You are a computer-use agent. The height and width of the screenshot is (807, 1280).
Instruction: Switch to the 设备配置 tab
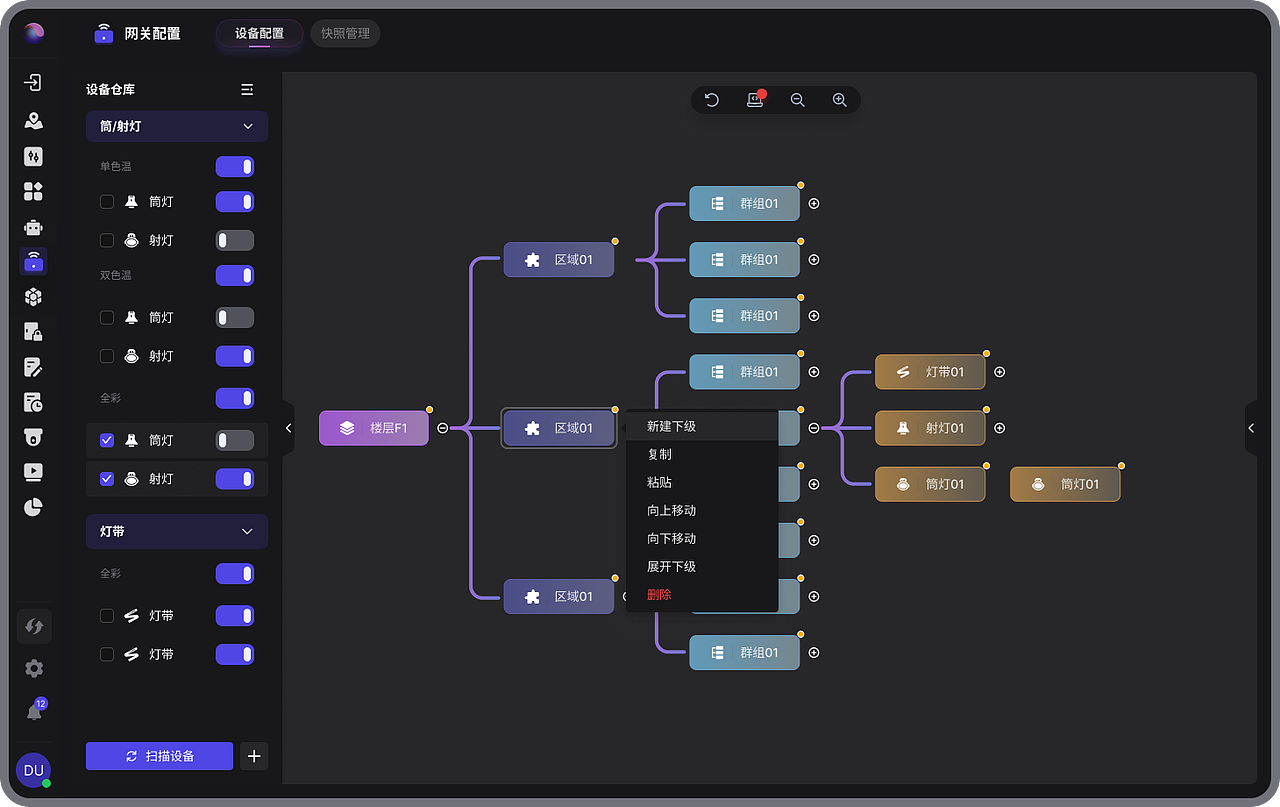point(260,33)
